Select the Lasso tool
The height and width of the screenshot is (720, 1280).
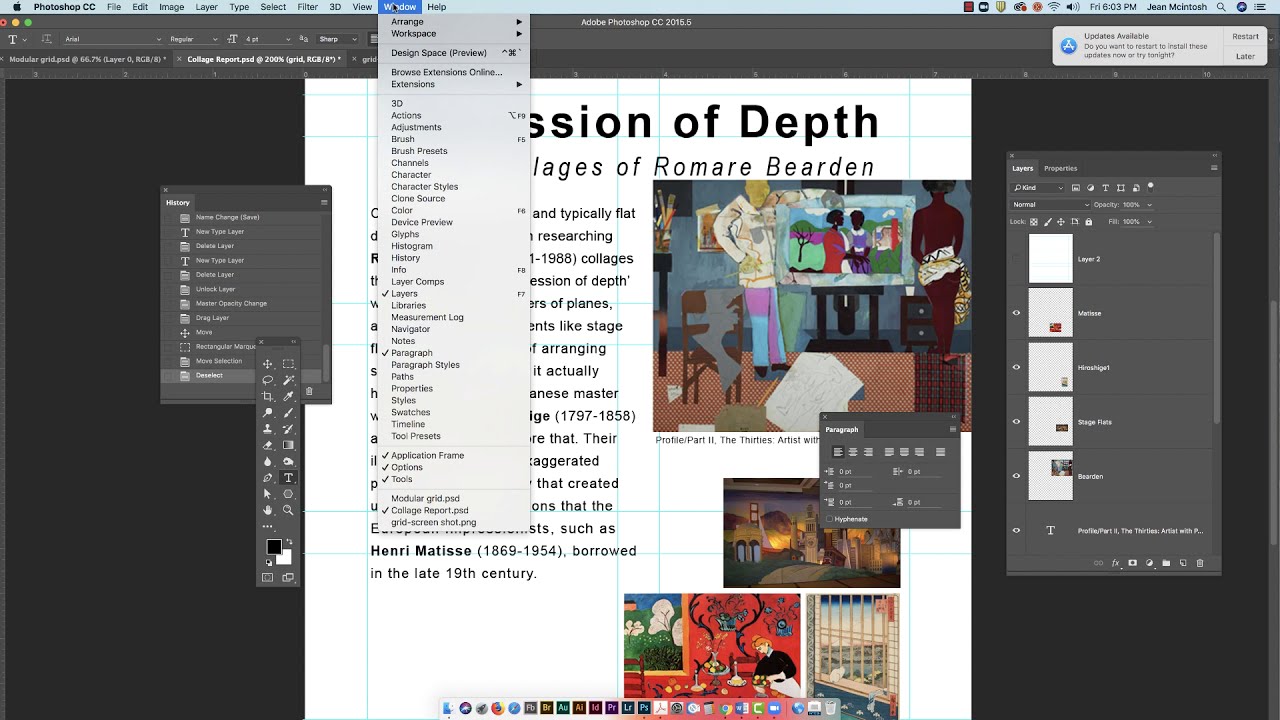coord(268,380)
